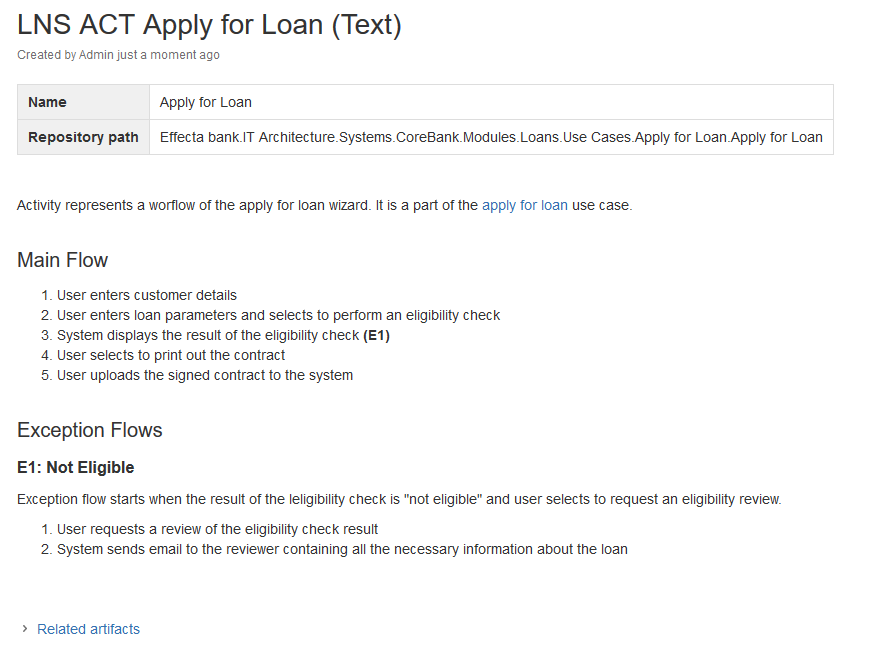Open the Related artifacts link

point(88,629)
